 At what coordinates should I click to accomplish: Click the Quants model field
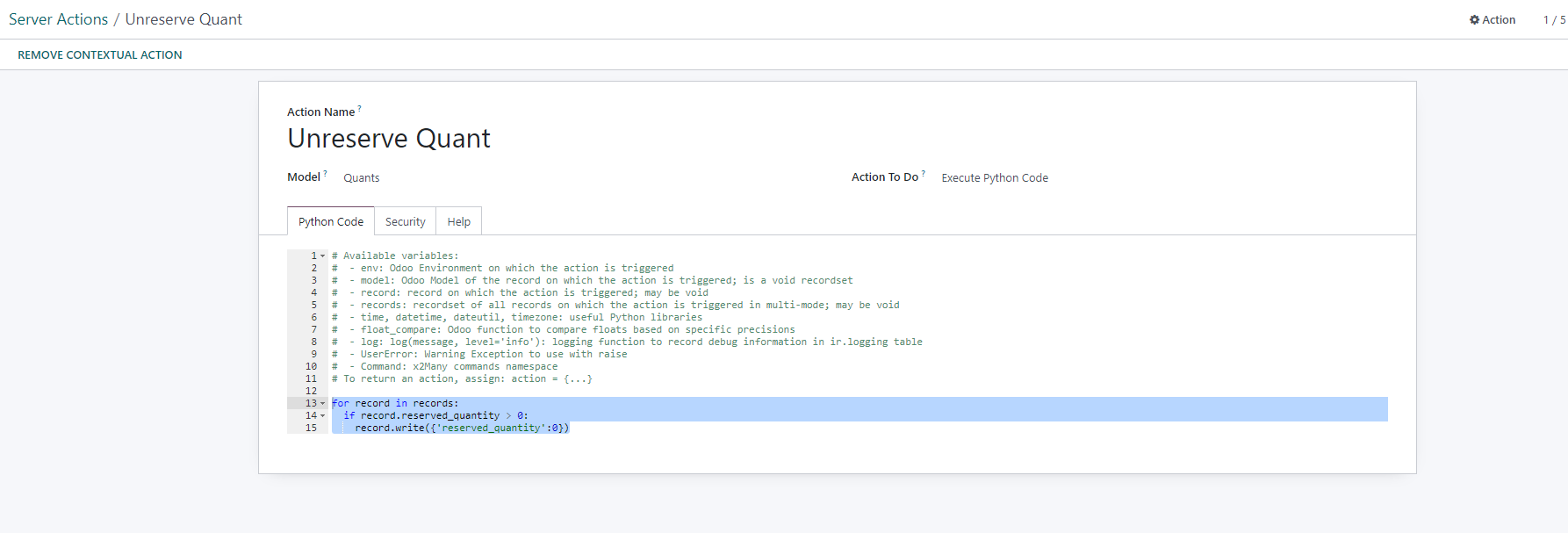pos(362,177)
